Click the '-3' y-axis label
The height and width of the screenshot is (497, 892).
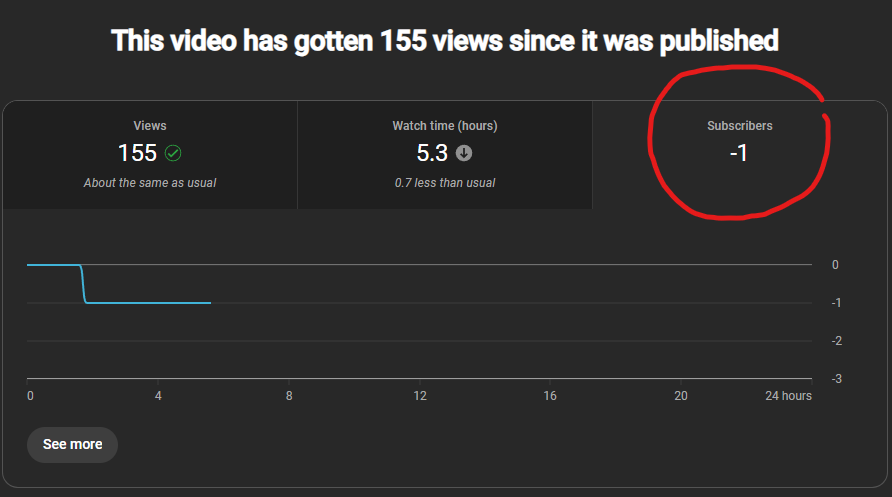point(836,379)
